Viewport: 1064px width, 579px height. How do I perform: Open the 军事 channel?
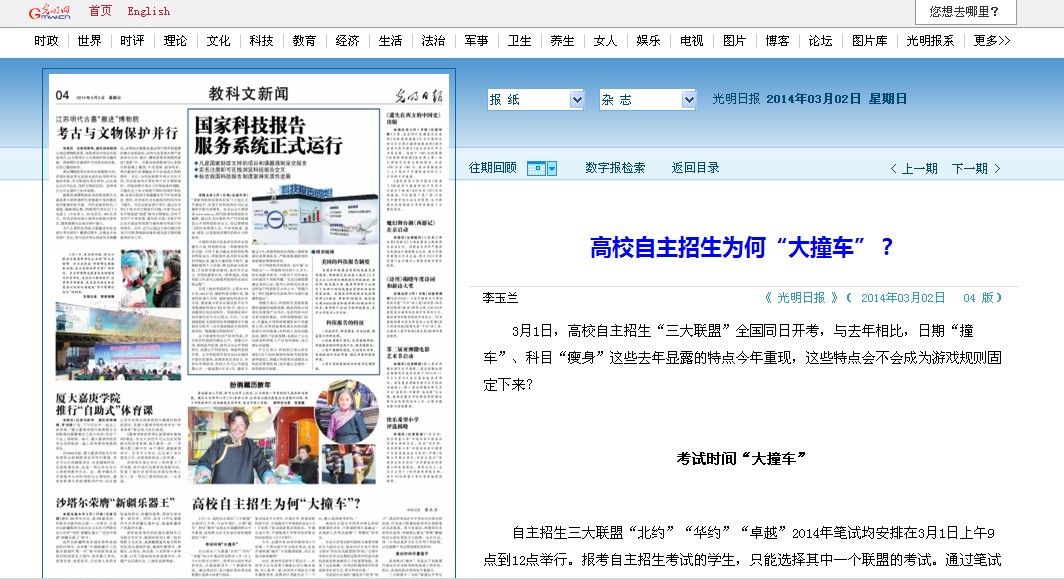[476, 41]
